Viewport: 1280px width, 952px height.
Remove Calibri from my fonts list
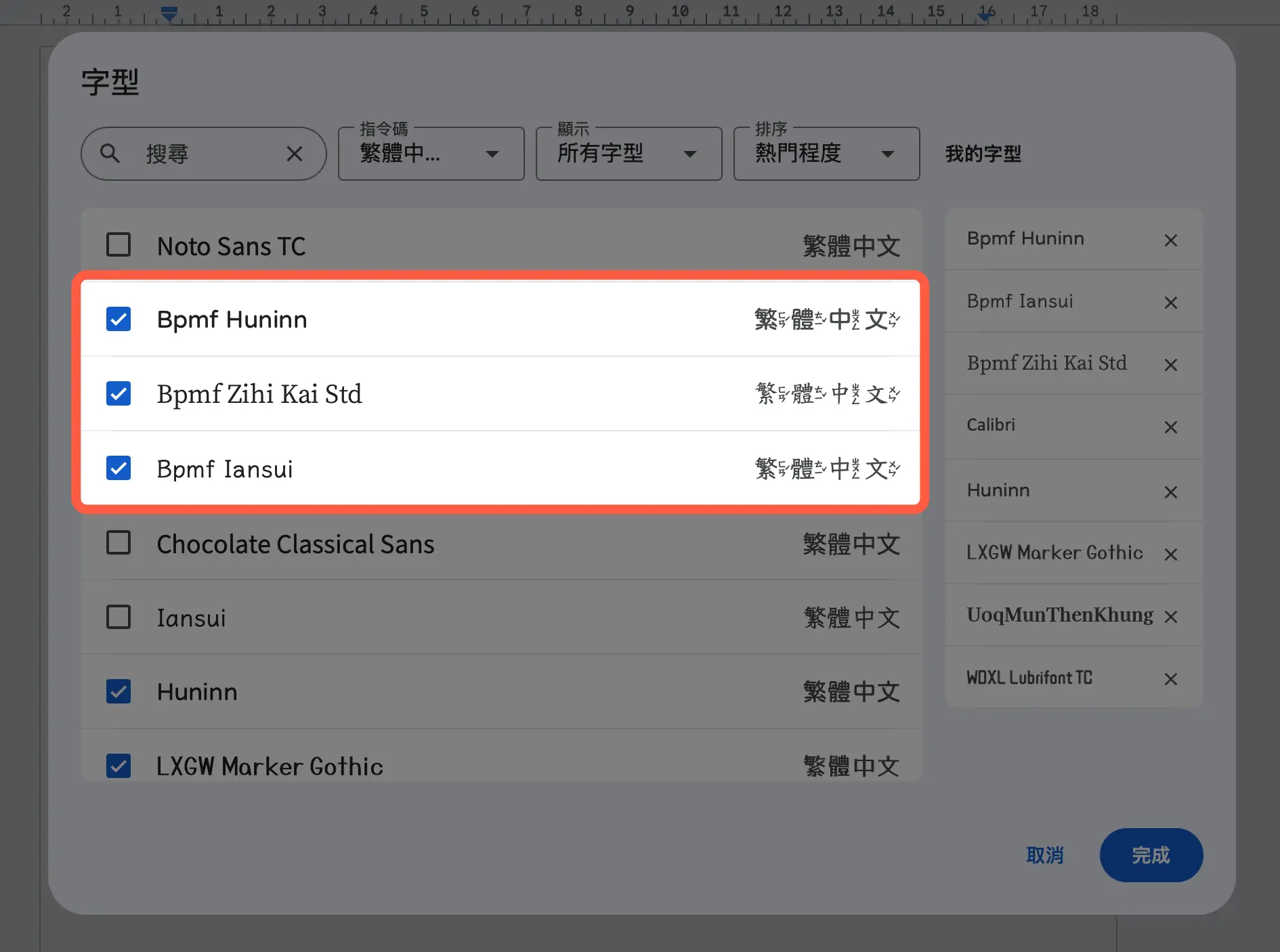coord(1170,427)
